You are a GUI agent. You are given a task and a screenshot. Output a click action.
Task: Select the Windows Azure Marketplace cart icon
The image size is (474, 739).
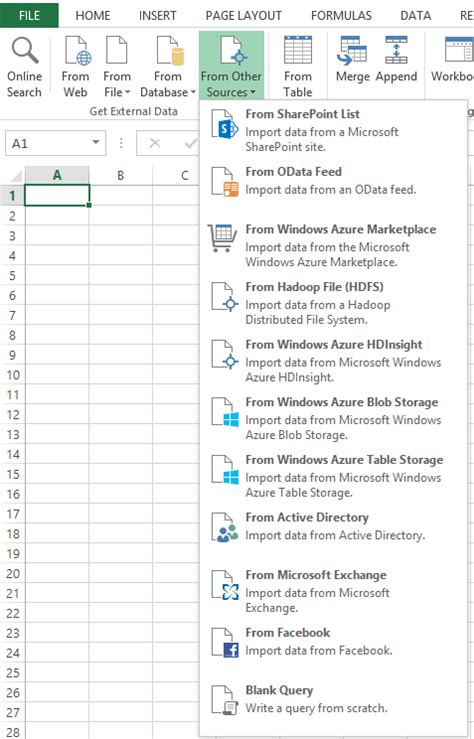[222, 238]
